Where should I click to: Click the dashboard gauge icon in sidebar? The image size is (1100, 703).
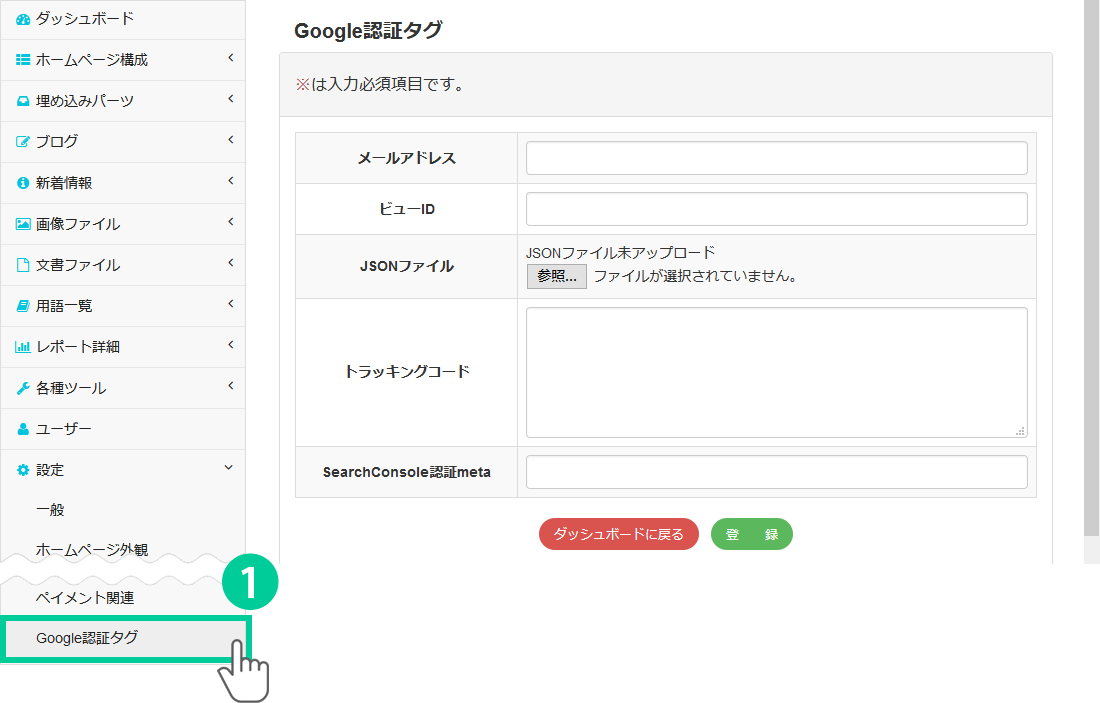point(23,19)
